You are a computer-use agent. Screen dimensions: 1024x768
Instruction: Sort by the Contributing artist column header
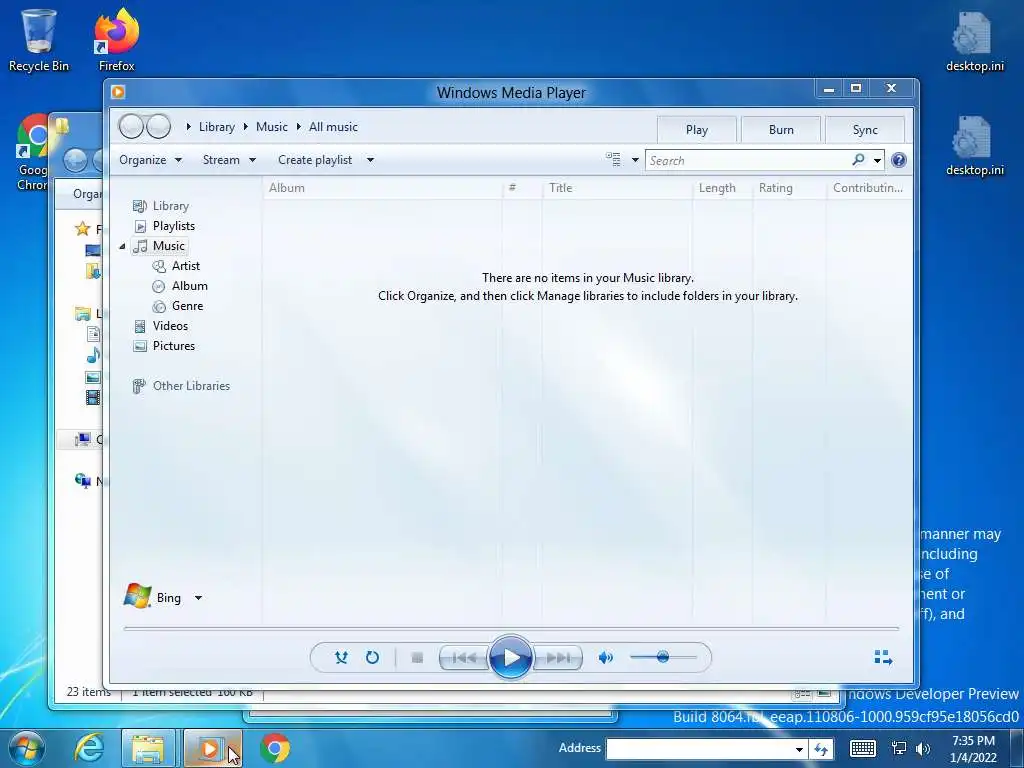(869, 188)
